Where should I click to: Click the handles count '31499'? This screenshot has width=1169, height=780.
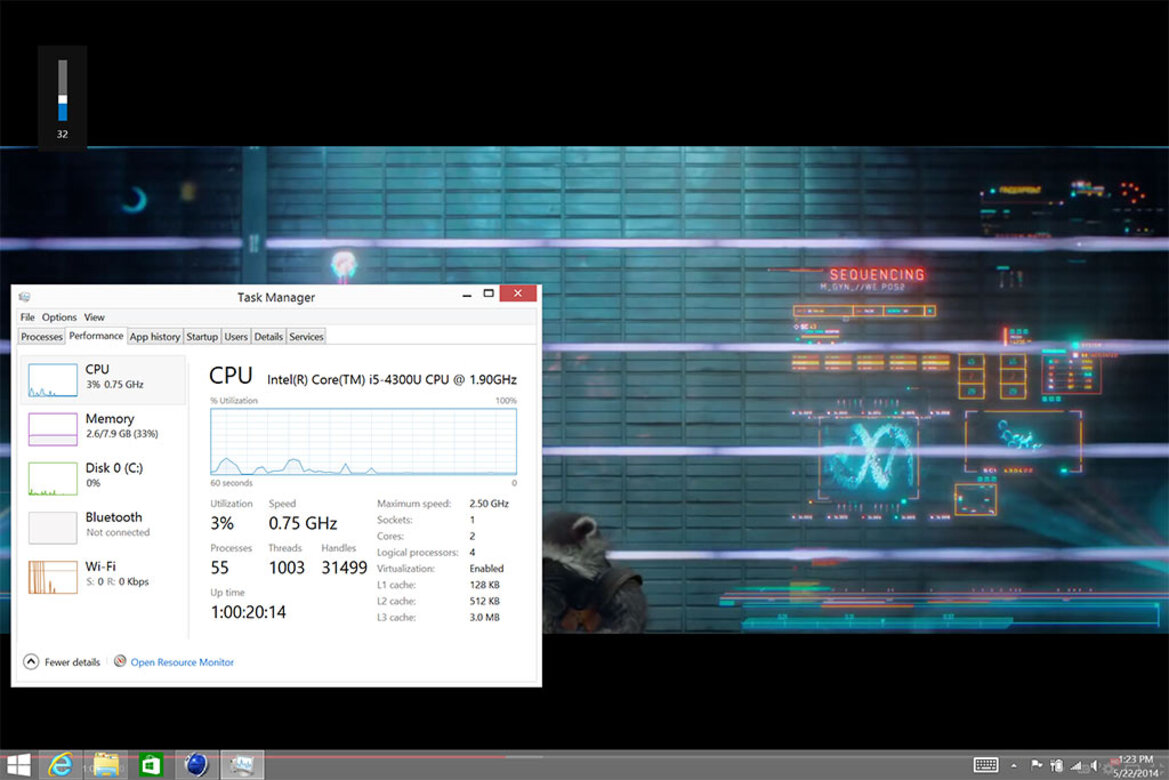(344, 568)
